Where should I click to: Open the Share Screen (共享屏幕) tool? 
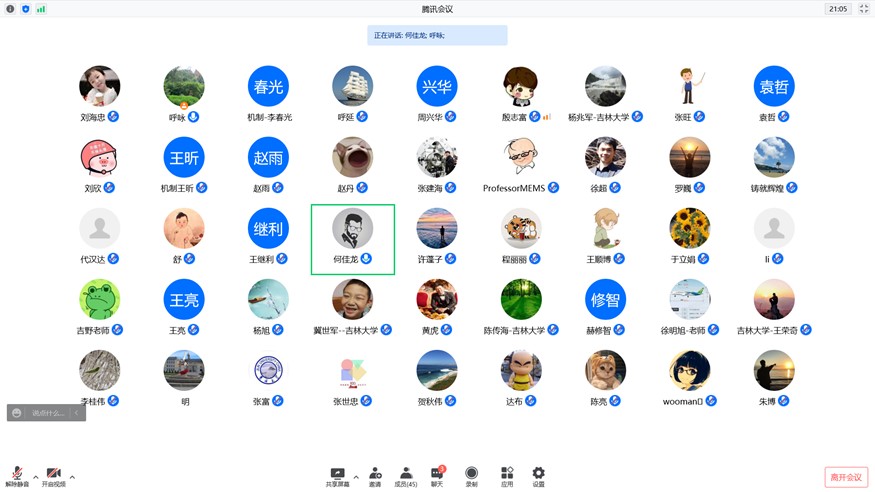[x=337, y=475]
